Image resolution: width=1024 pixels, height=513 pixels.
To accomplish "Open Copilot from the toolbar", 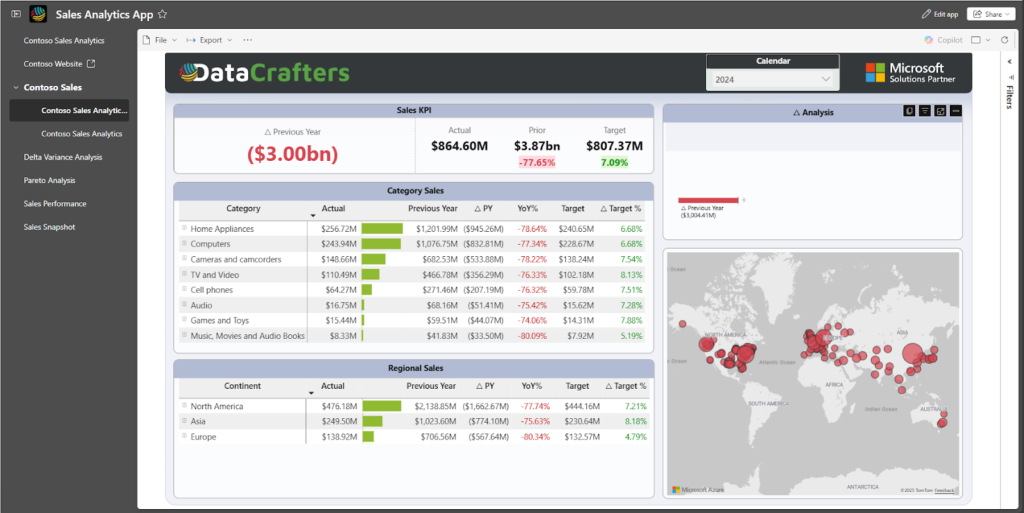I will coord(943,40).
